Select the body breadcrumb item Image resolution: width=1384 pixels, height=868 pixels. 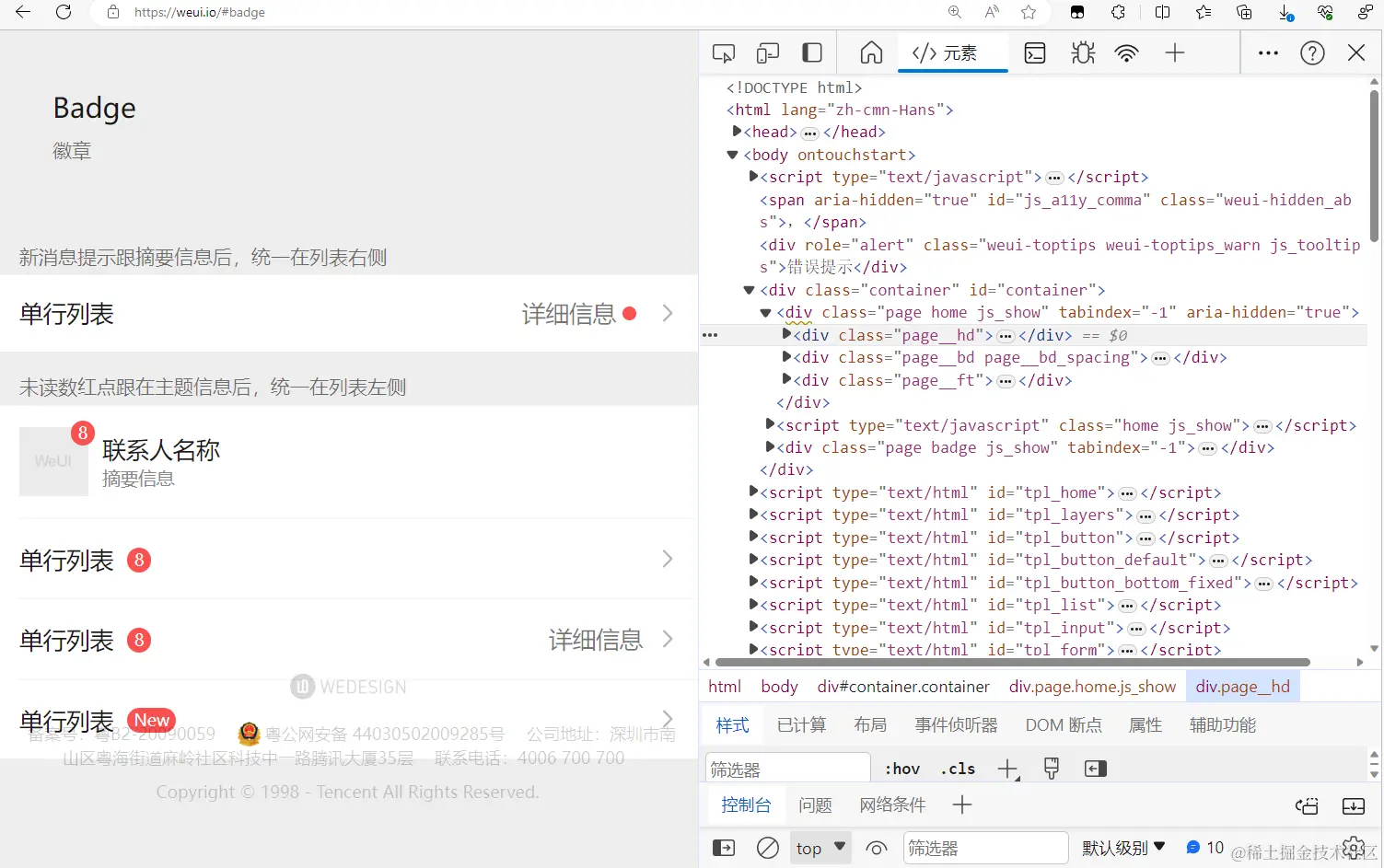pyautogui.click(x=779, y=687)
